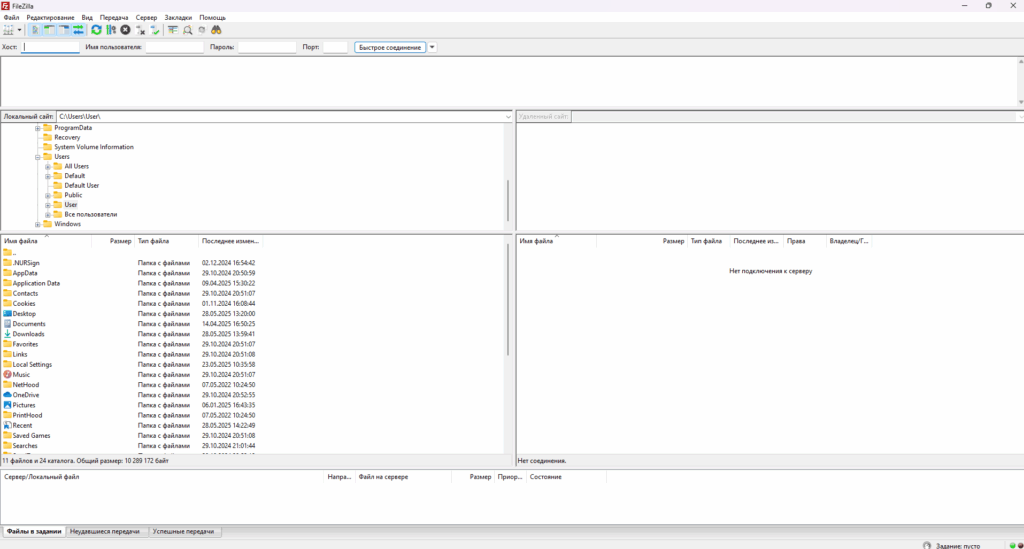This screenshot has height=549, width=1024.
Task: Click the local file list vertical scrollbar
Action: point(508,300)
